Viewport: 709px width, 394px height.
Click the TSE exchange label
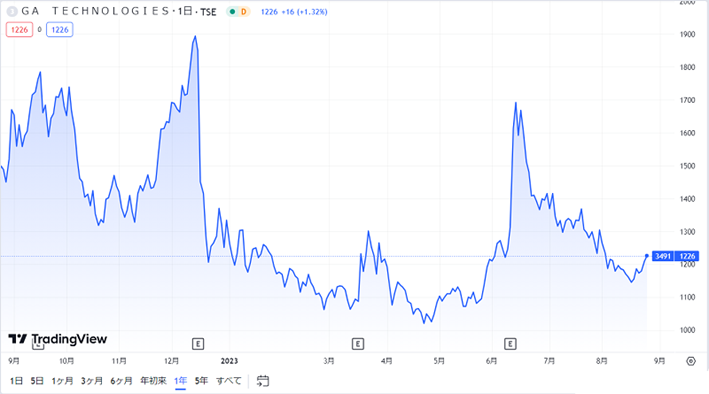pyautogui.click(x=208, y=12)
